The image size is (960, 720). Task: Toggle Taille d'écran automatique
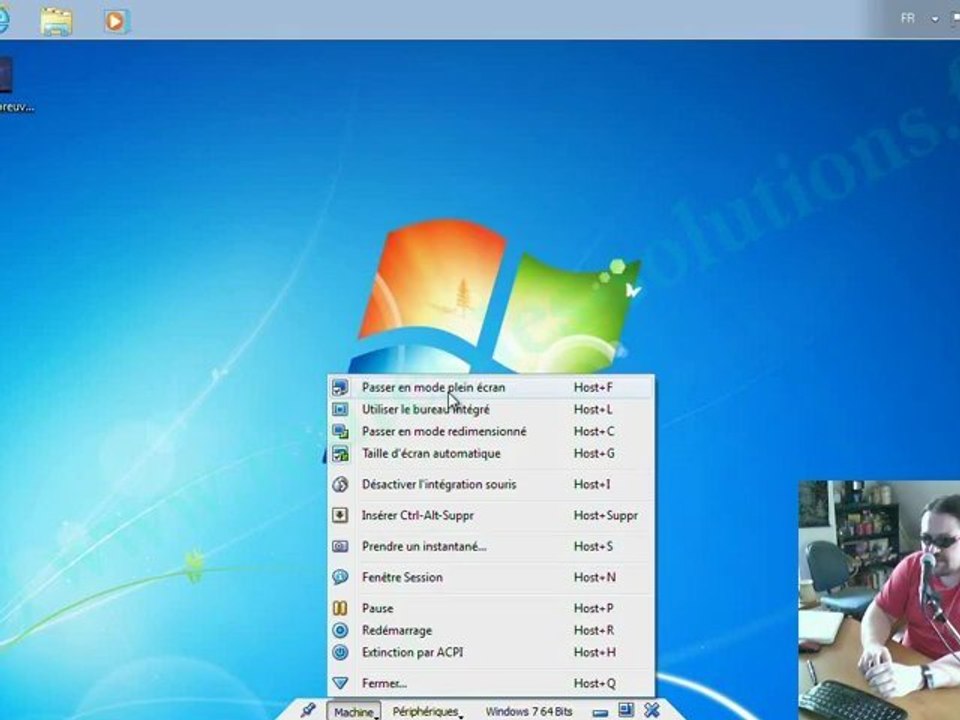click(x=491, y=453)
